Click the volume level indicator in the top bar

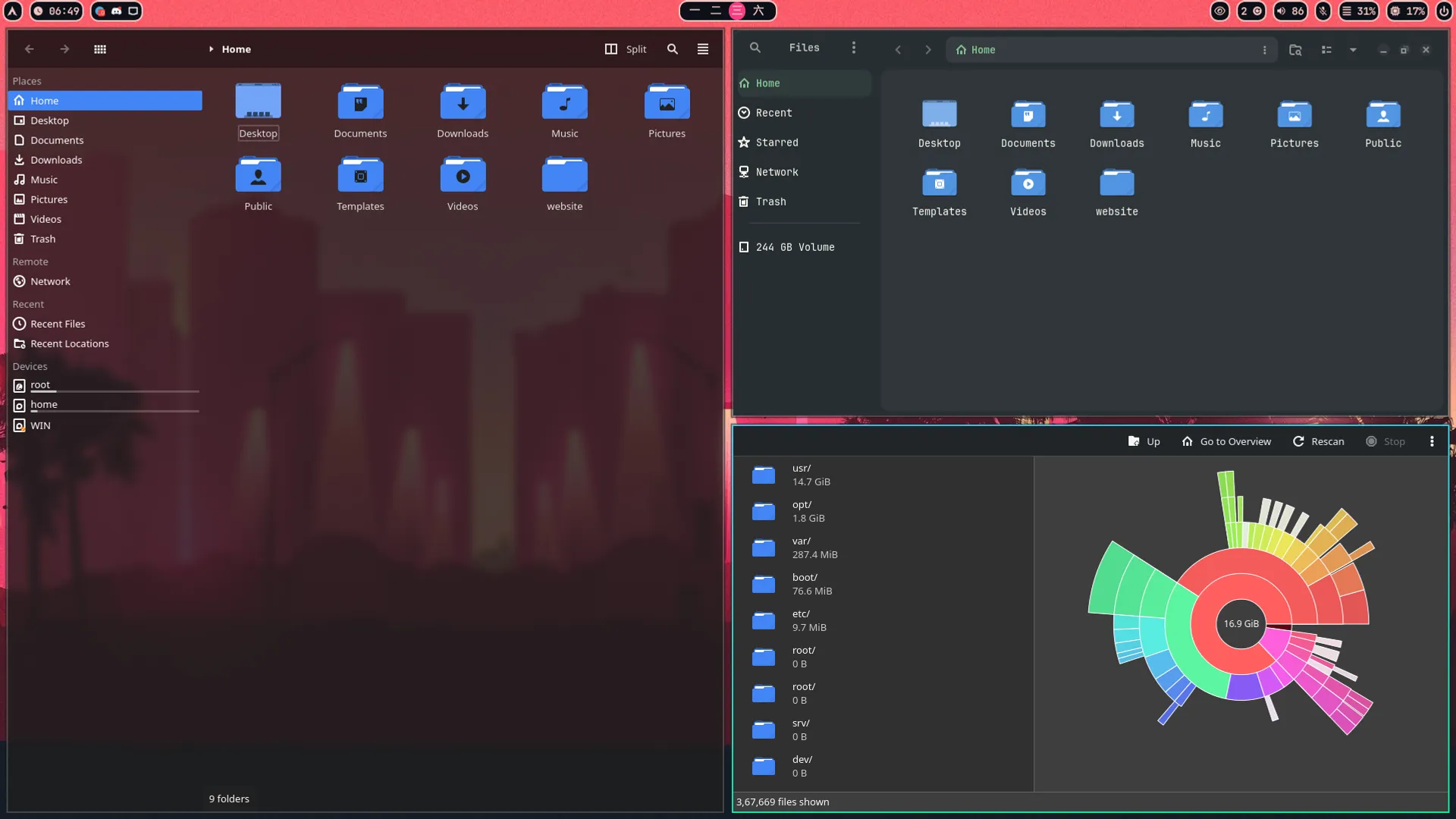(1289, 11)
